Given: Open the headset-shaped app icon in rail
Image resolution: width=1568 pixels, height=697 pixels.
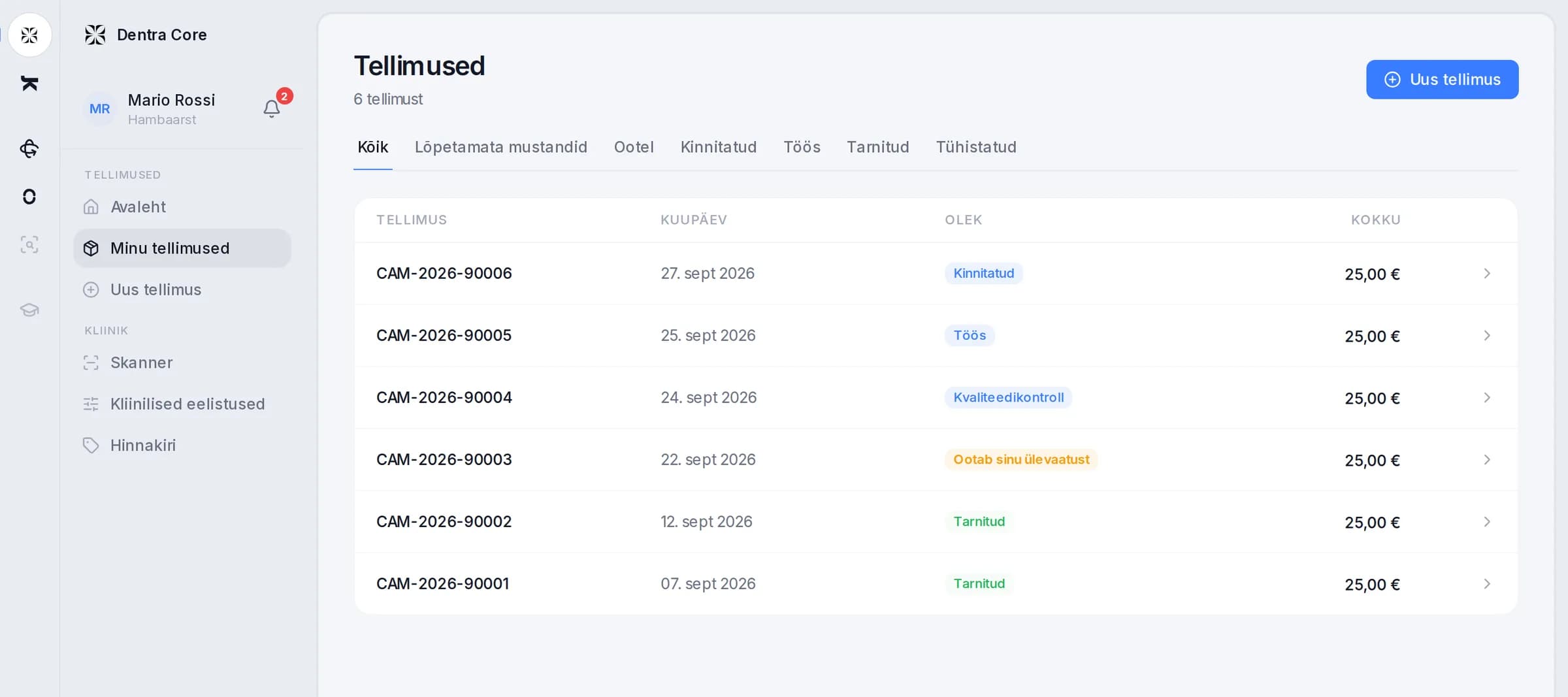Looking at the screenshot, I should tap(29, 149).
